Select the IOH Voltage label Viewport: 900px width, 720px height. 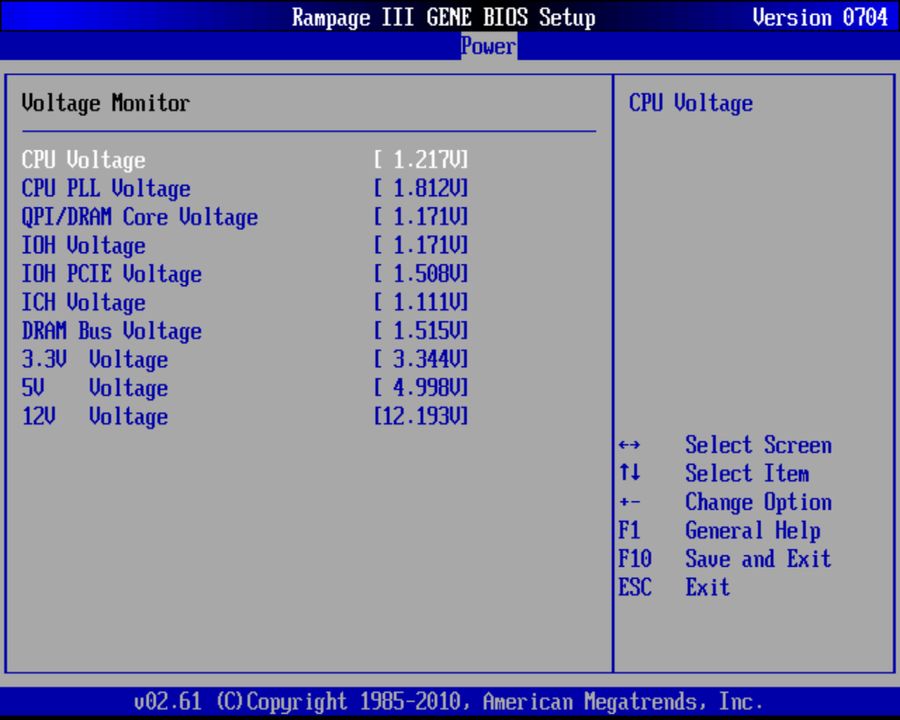coord(83,246)
